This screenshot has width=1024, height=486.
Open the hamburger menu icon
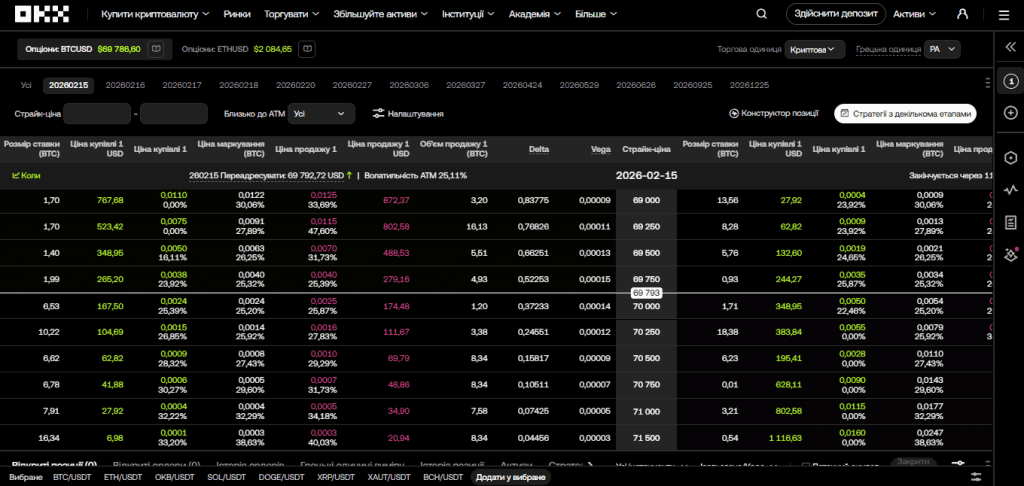coord(1004,15)
